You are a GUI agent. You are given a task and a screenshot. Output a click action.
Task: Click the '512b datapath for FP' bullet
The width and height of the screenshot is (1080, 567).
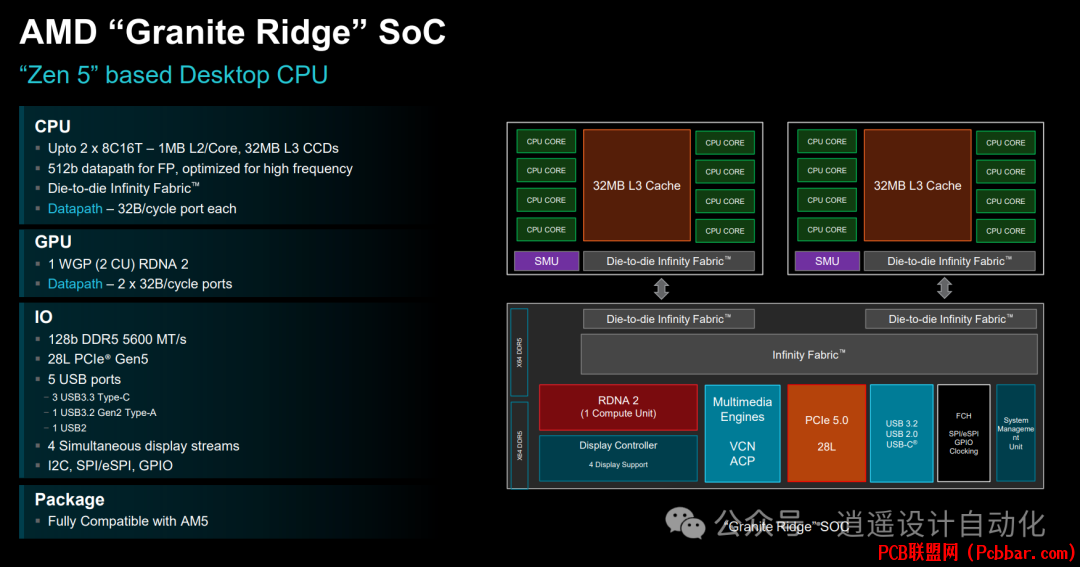200,168
